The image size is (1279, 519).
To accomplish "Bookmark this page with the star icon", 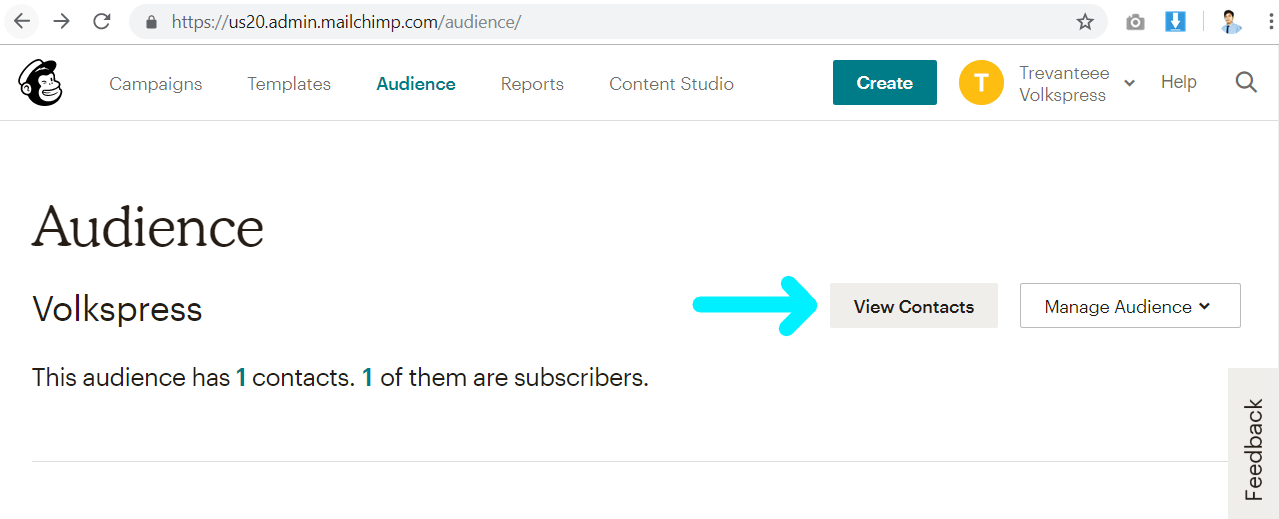I will (x=1085, y=22).
